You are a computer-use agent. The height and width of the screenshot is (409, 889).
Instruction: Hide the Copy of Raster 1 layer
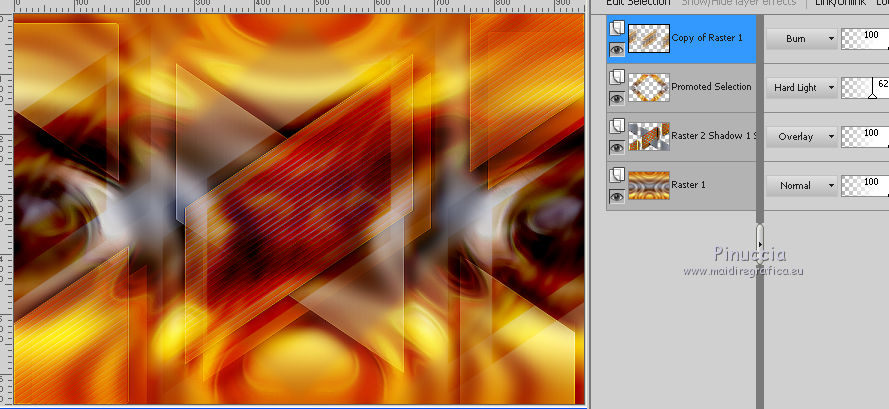point(616,50)
